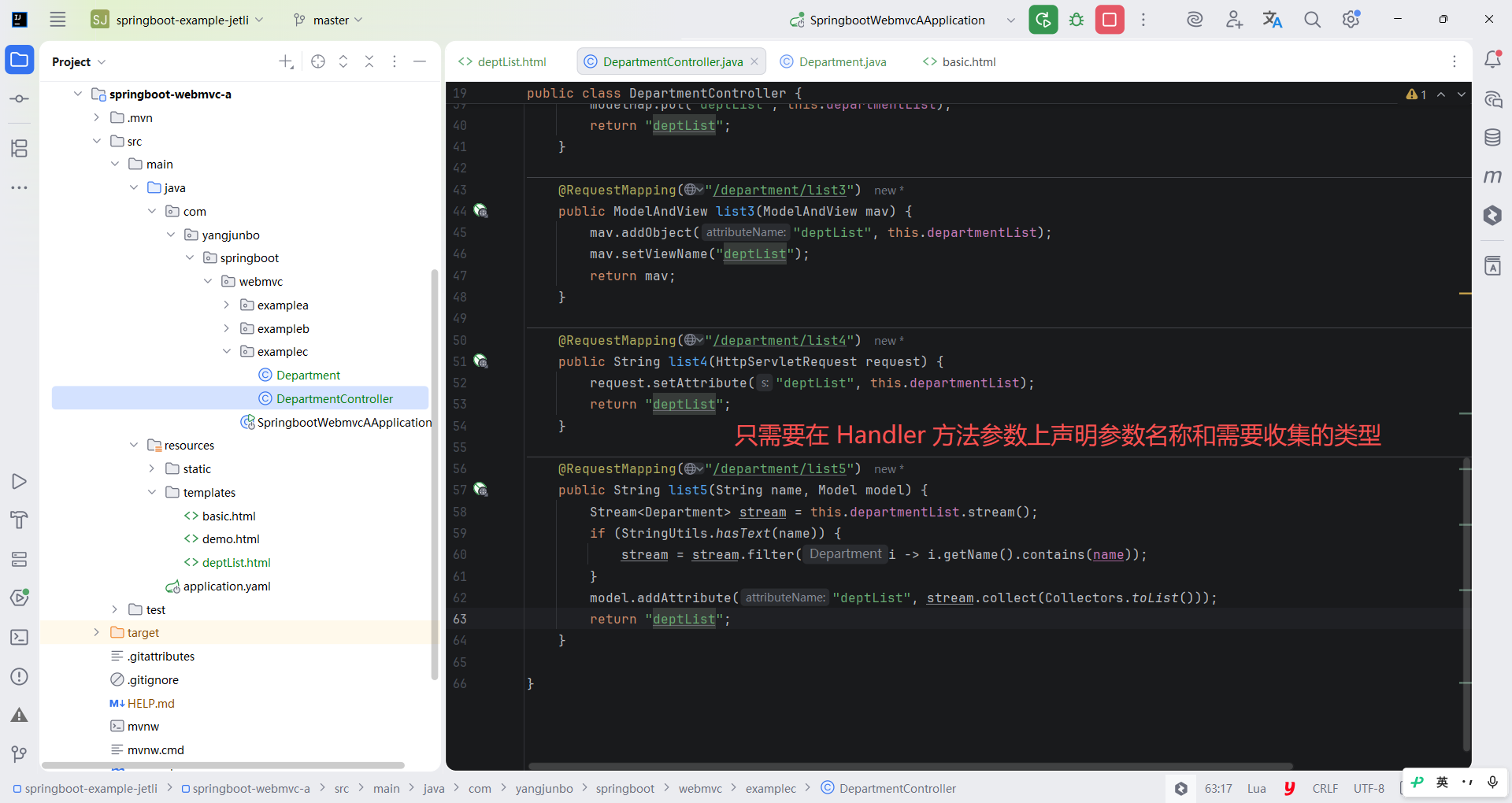
Task: Click examplec breadcrumb in navigation bar
Action: click(x=771, y=788)
